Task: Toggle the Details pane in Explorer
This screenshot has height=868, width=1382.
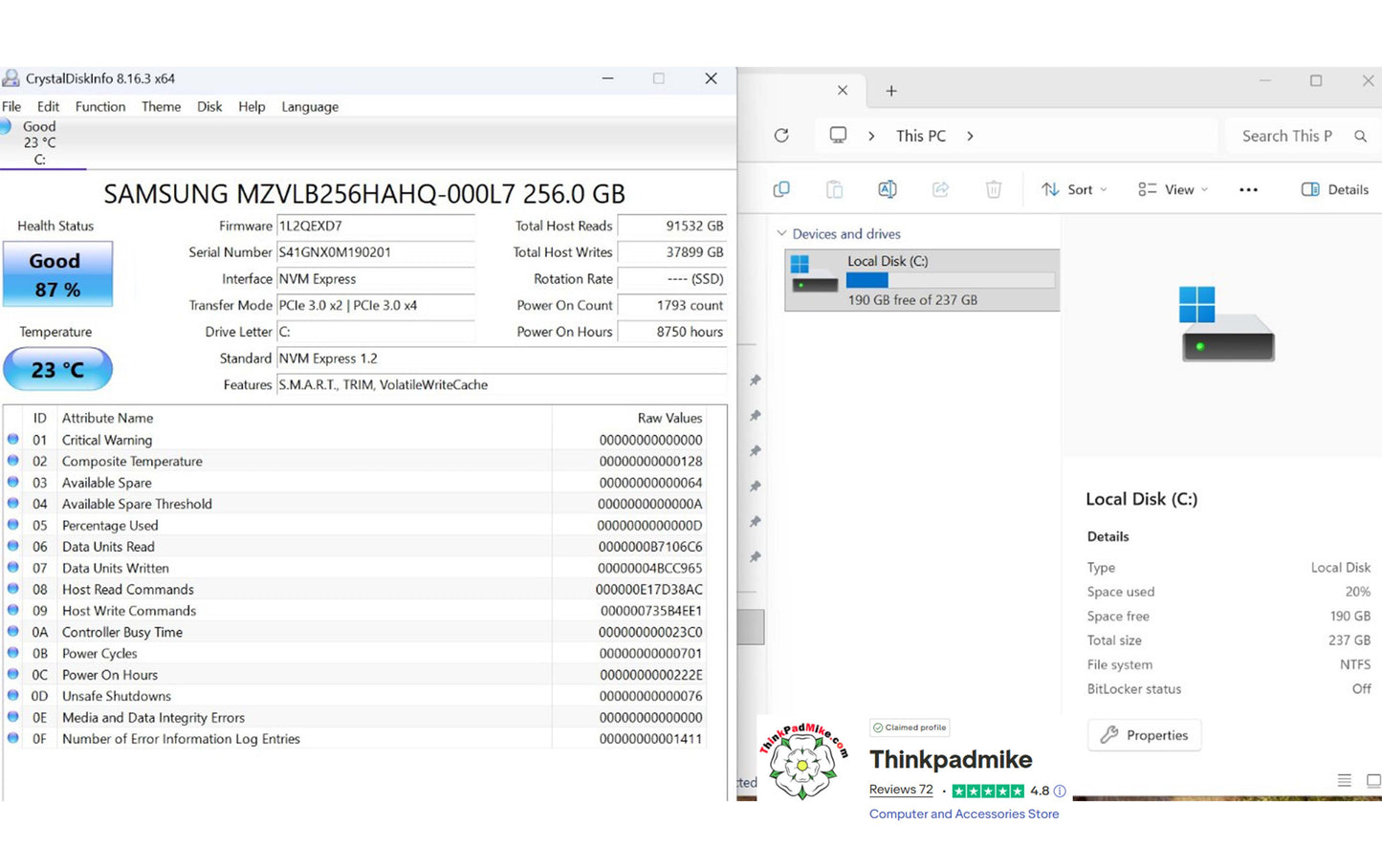Action: pos(1333,189)
